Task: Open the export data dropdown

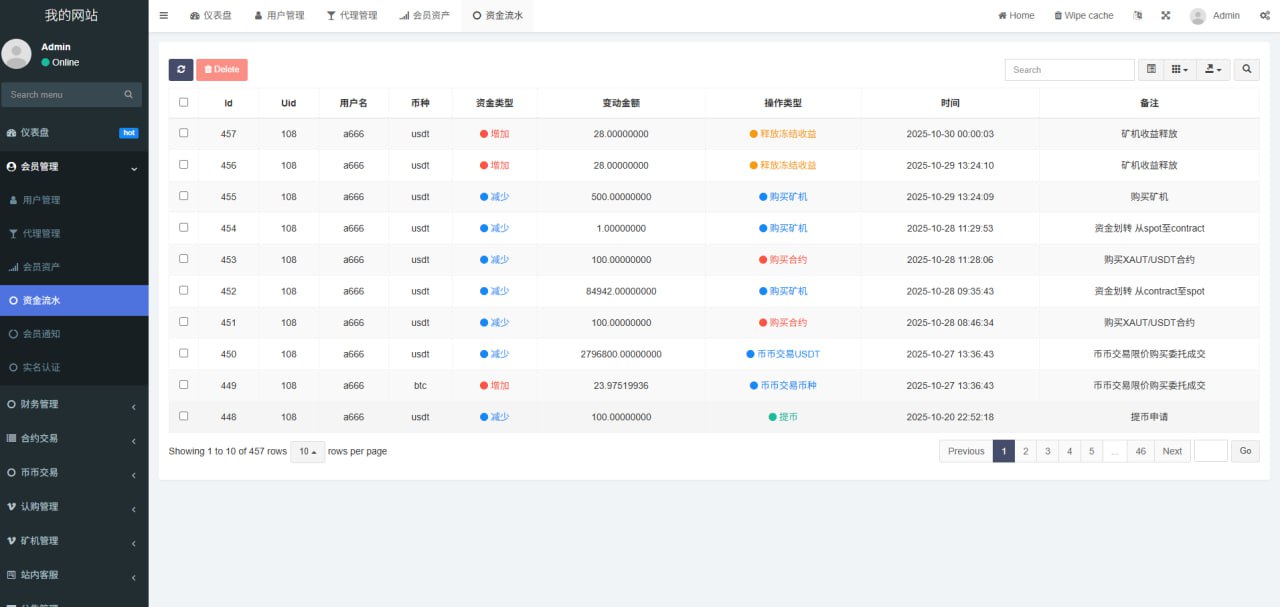Action: [1214, 70]
